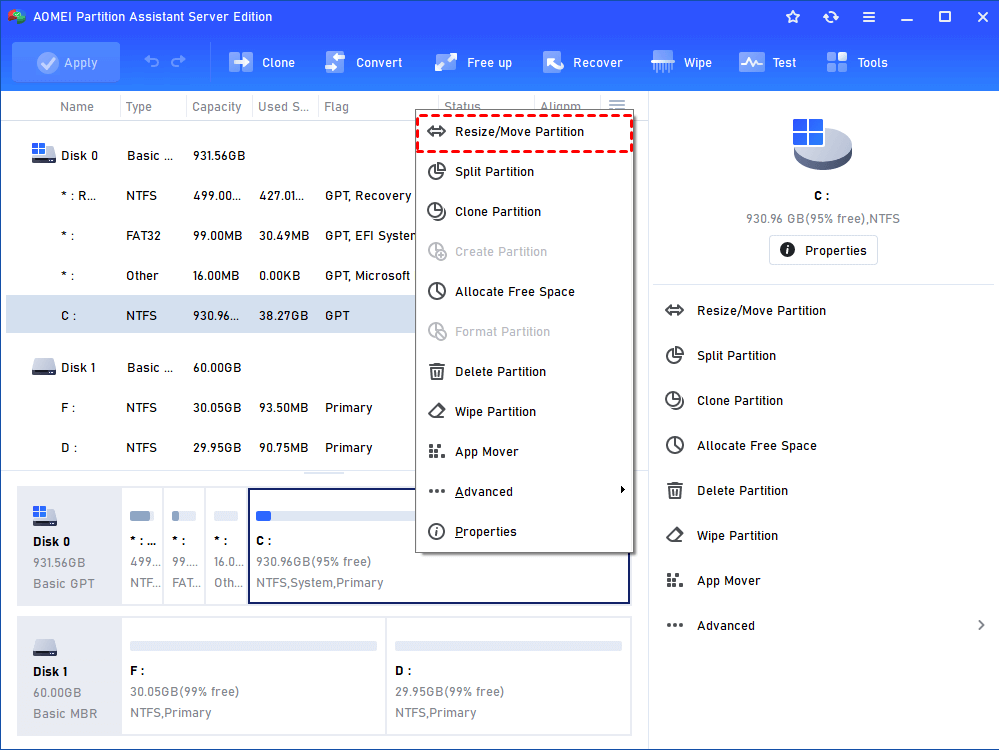Choose Split Partition from context menu
Screen dimensions: 999x750
[524, 171]
